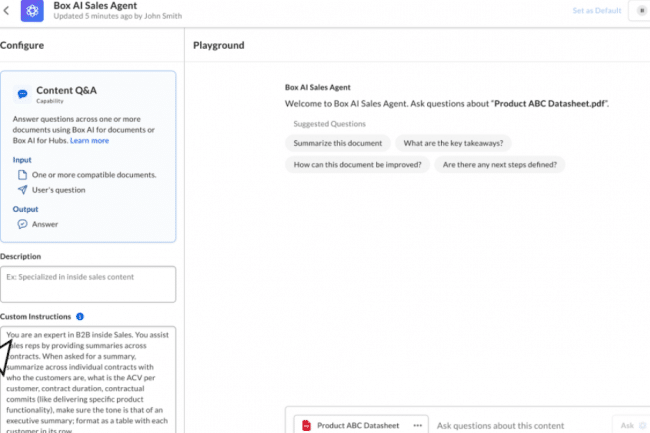Go back using the left chevron arrow

point(6,10)
